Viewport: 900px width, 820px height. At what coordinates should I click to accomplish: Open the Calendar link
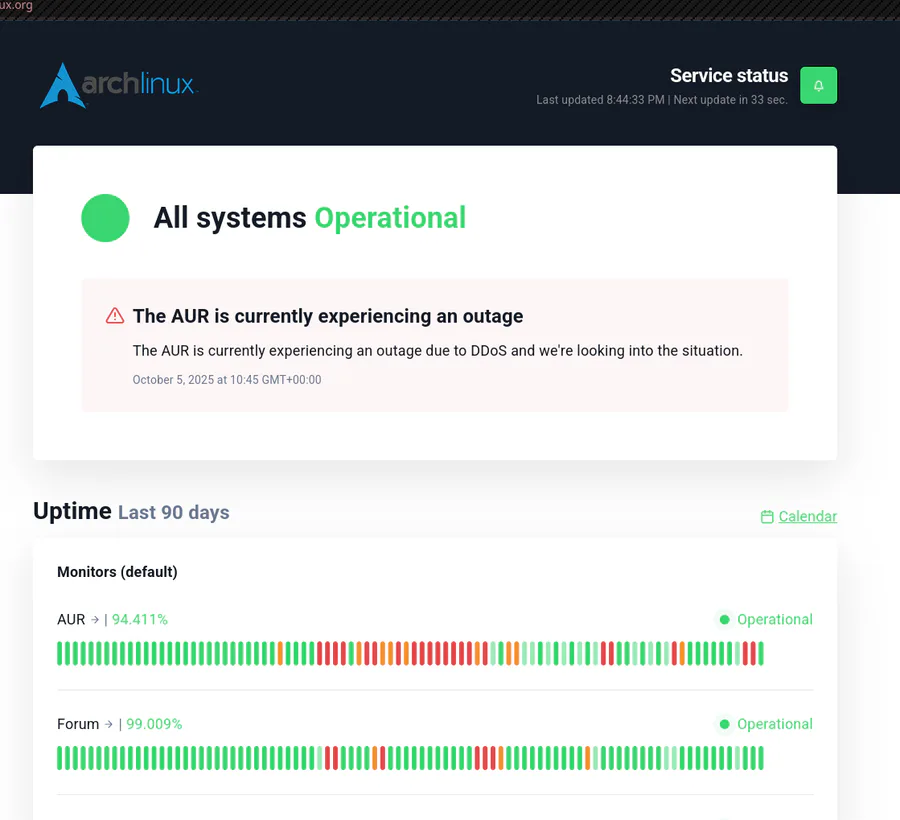tap(807, 517)
